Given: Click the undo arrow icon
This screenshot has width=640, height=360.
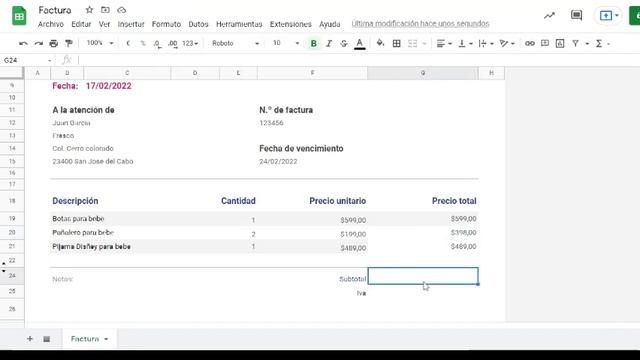Looking at the screenshot, I should pos(23,43).
